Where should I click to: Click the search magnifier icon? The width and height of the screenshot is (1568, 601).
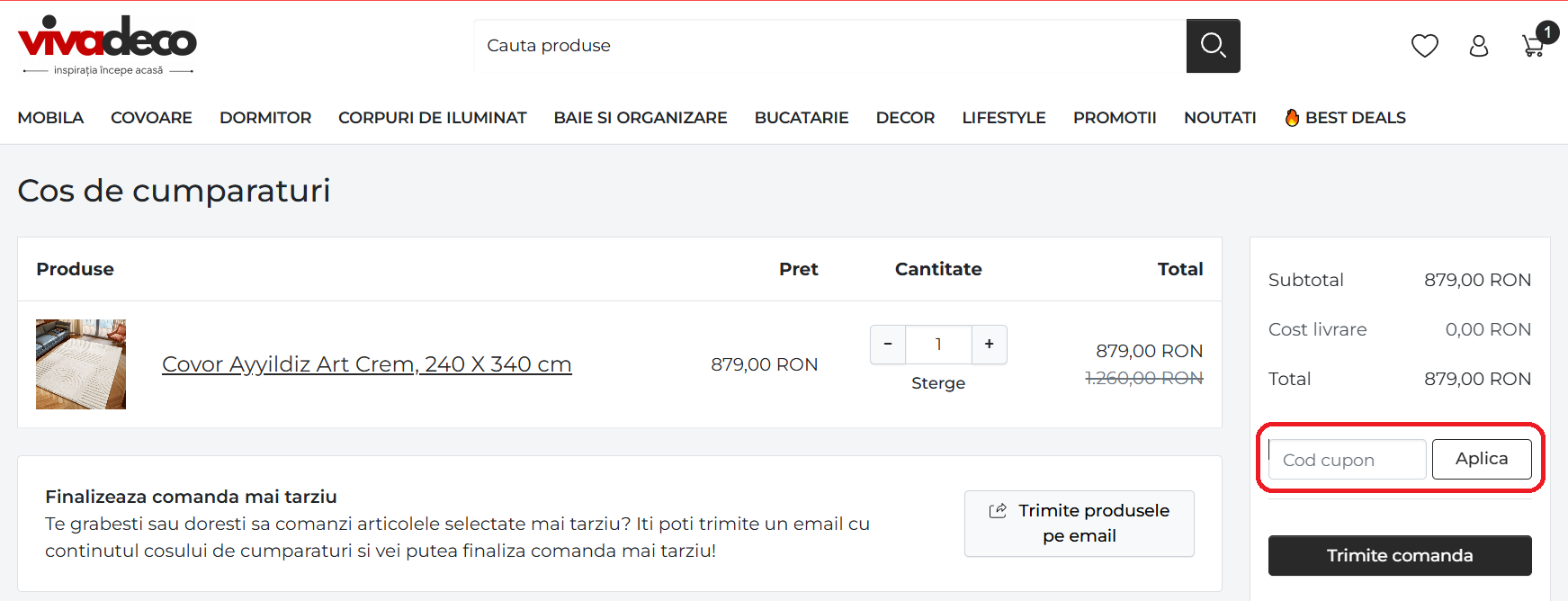click(1213, 46)
